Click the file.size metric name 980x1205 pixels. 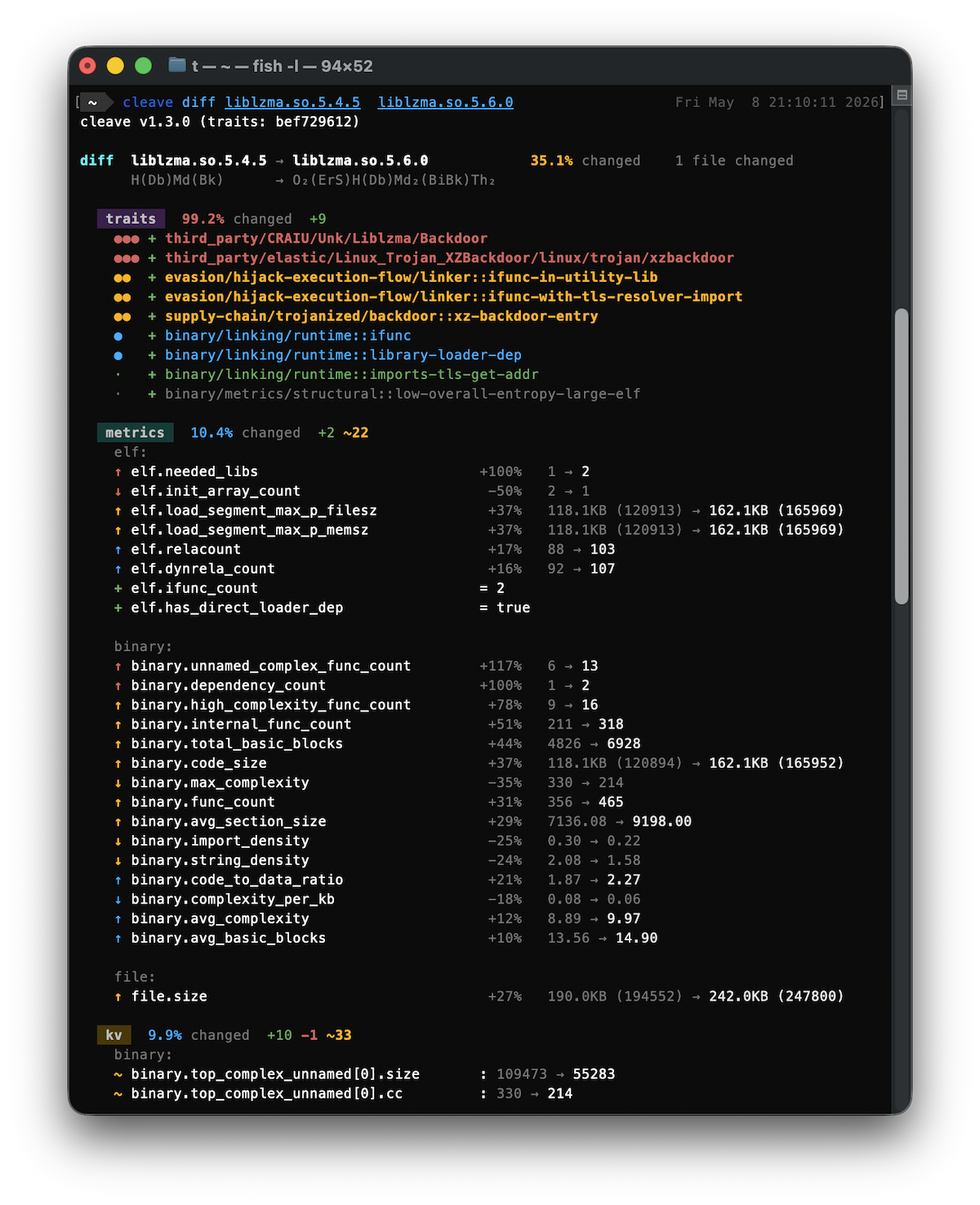[169, 997]
